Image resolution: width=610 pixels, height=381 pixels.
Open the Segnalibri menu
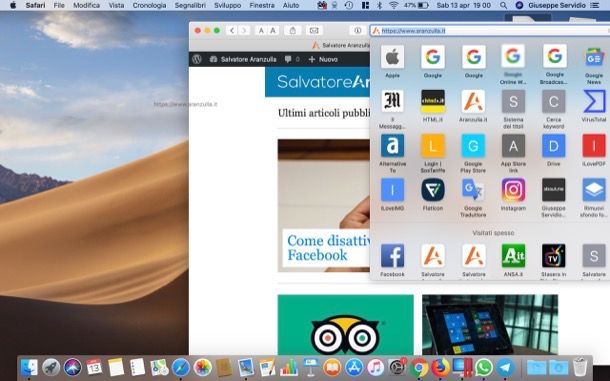190,5
